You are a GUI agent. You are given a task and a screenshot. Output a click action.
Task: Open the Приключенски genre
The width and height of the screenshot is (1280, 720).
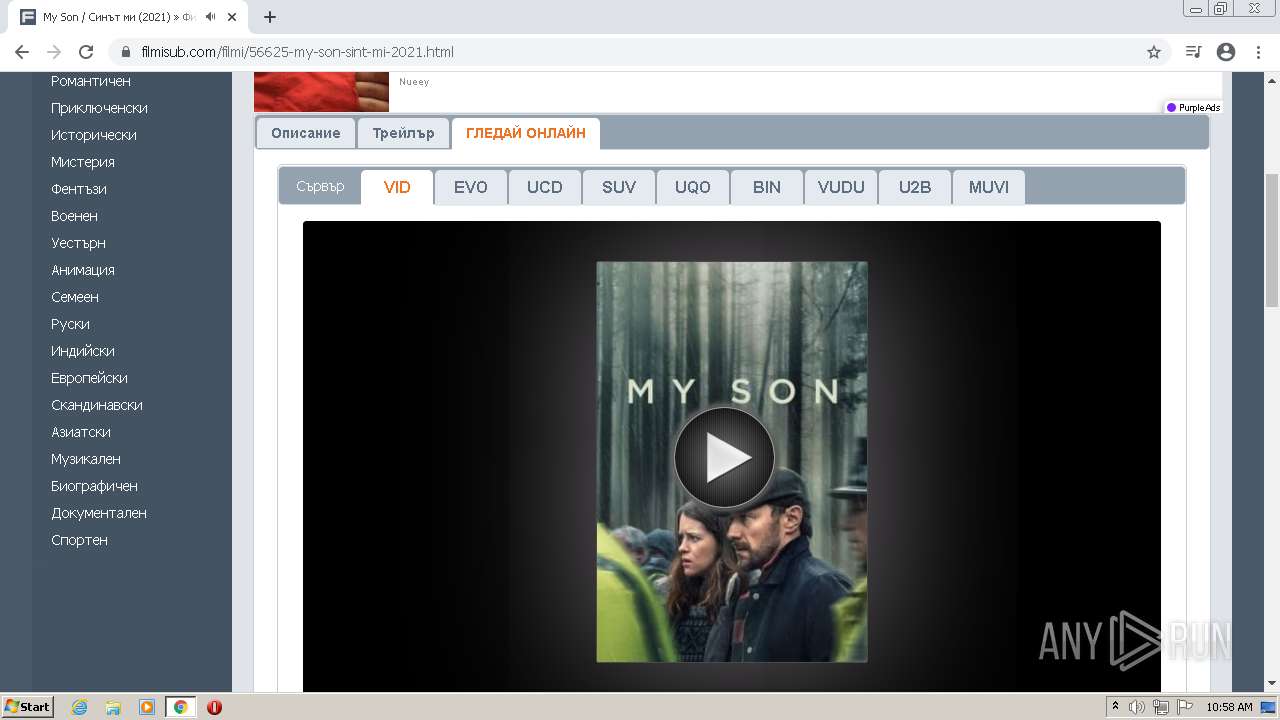point(99,108)
